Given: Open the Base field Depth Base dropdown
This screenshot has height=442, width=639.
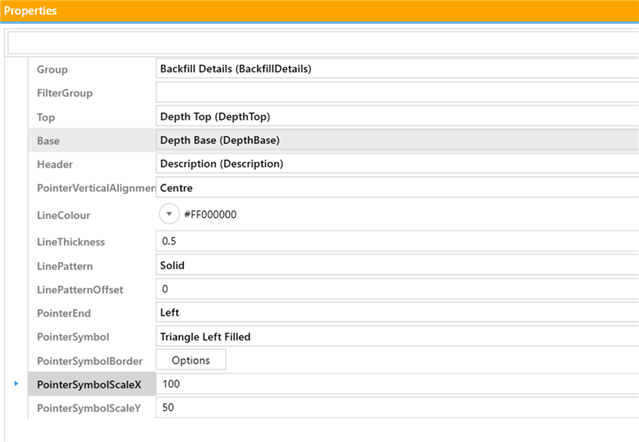Looking at the screenshot, I should coord(397,141).
